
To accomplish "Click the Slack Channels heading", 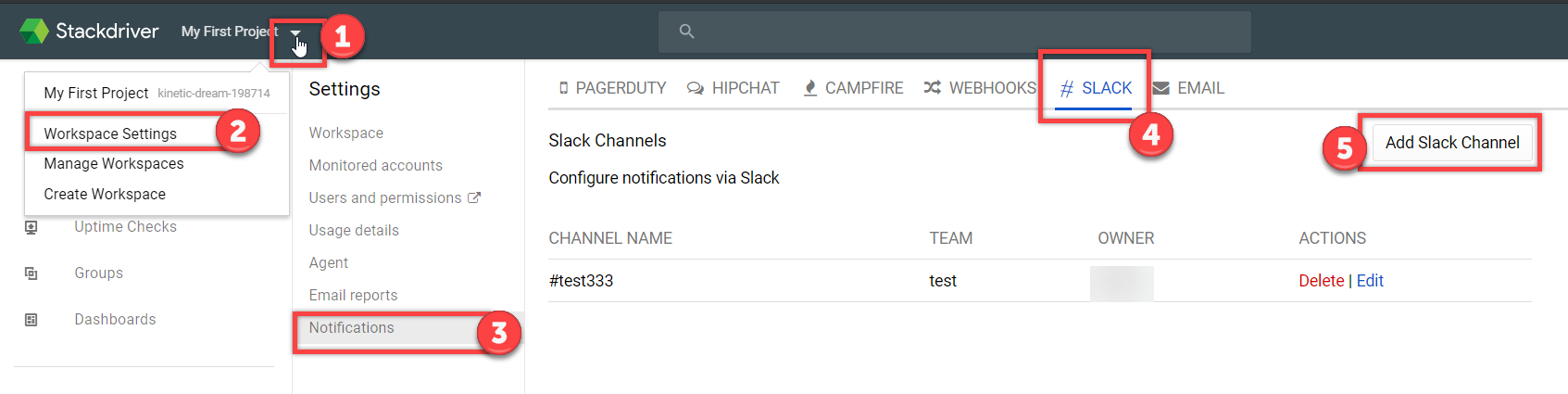I will pos(608,141).
